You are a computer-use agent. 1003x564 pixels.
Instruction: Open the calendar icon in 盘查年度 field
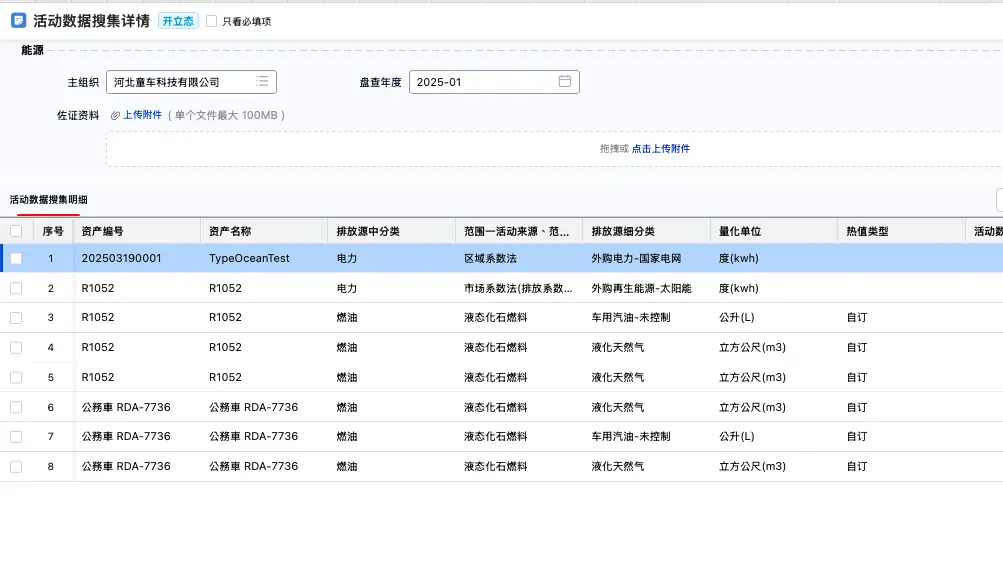pyautogui.click(x=564, y=82)
